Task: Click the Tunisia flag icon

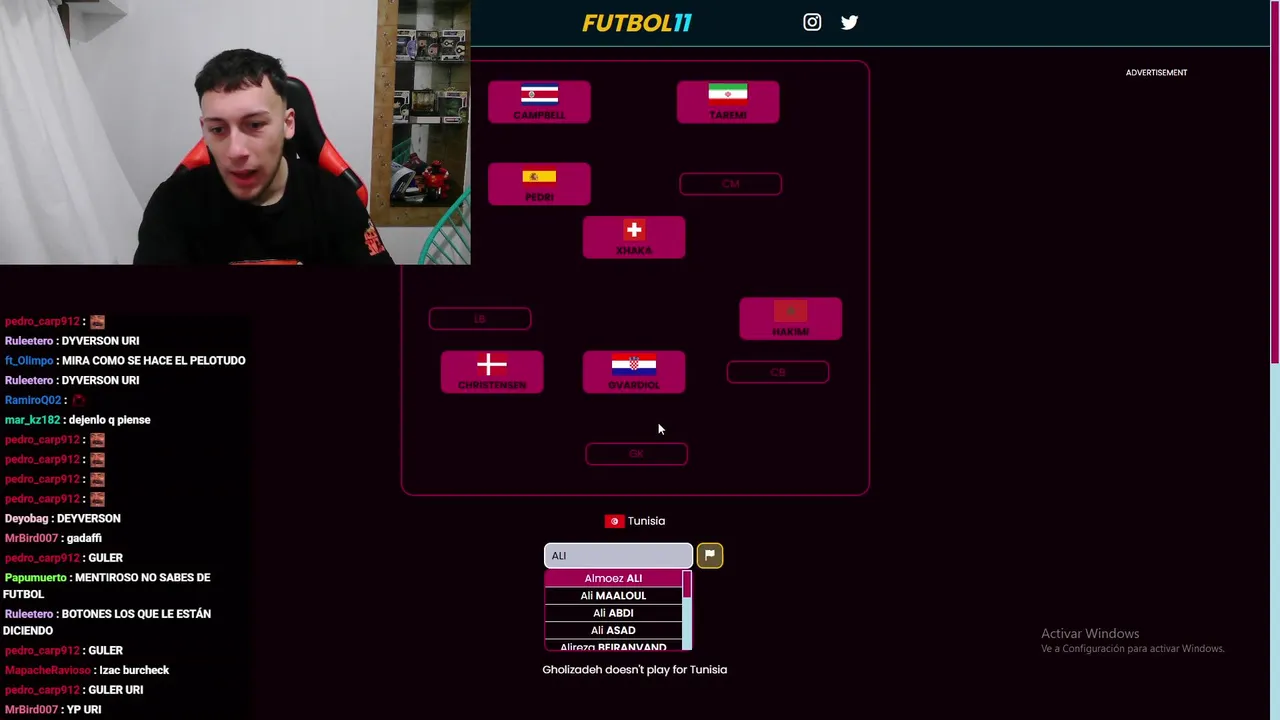Action: coord(614,521)
